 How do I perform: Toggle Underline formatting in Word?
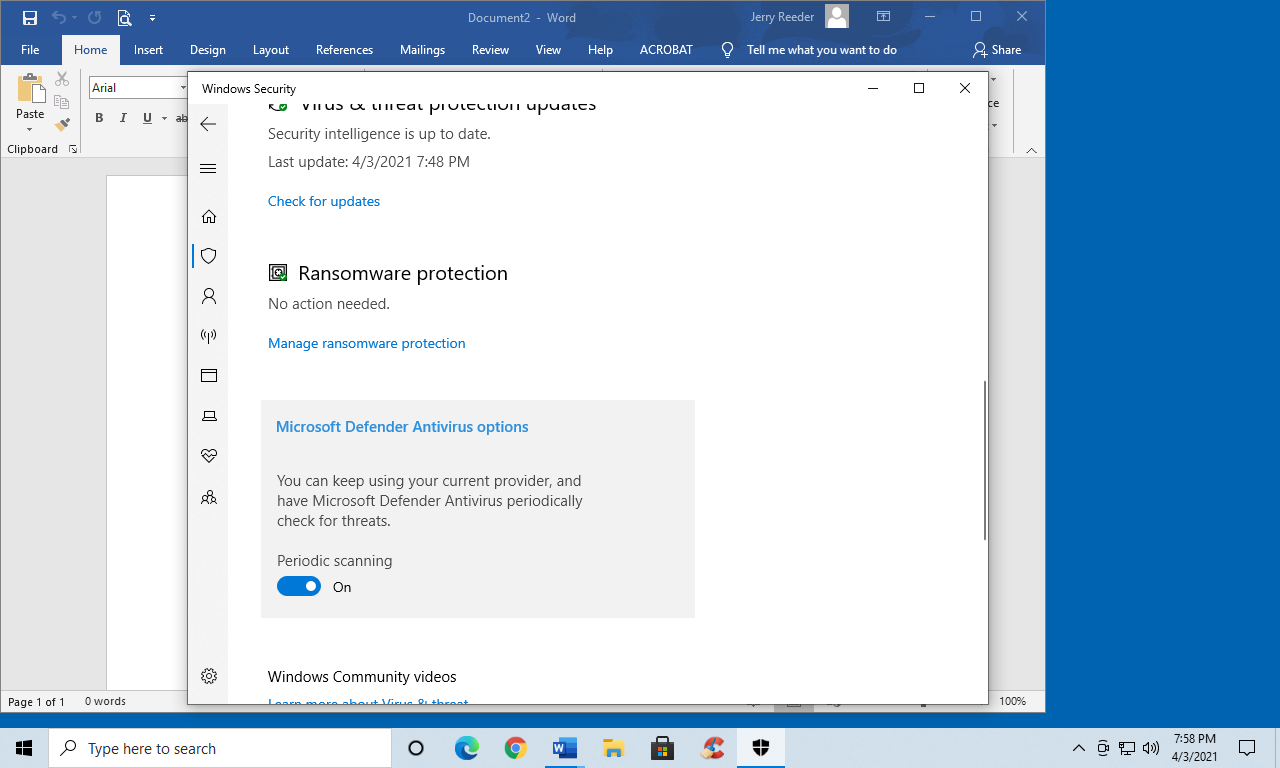click(147, 118)
